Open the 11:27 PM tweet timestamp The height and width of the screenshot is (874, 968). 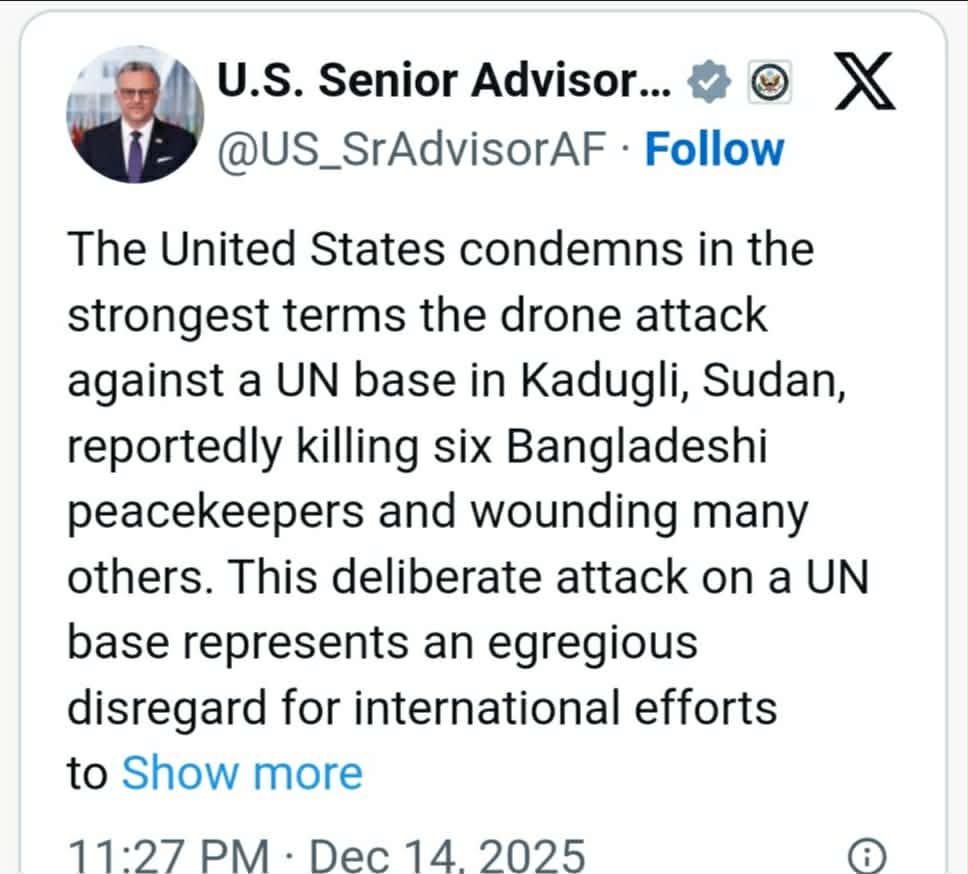(167, 856)
